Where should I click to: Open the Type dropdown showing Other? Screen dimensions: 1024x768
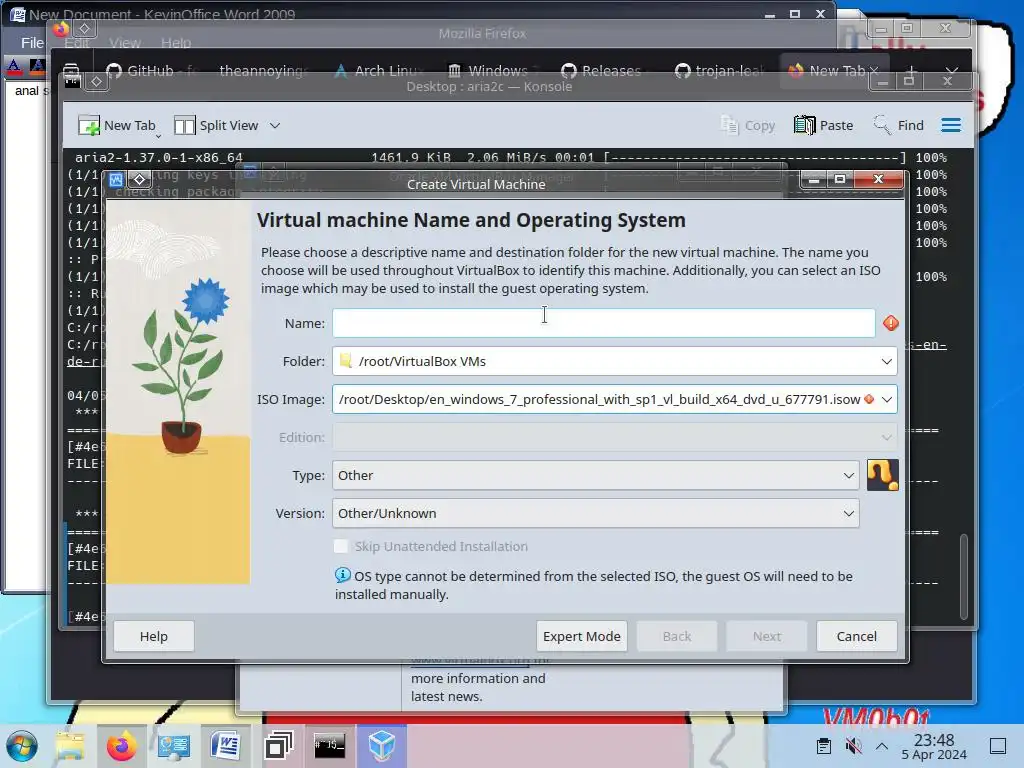pyautogui.click(x=596, y=475)
